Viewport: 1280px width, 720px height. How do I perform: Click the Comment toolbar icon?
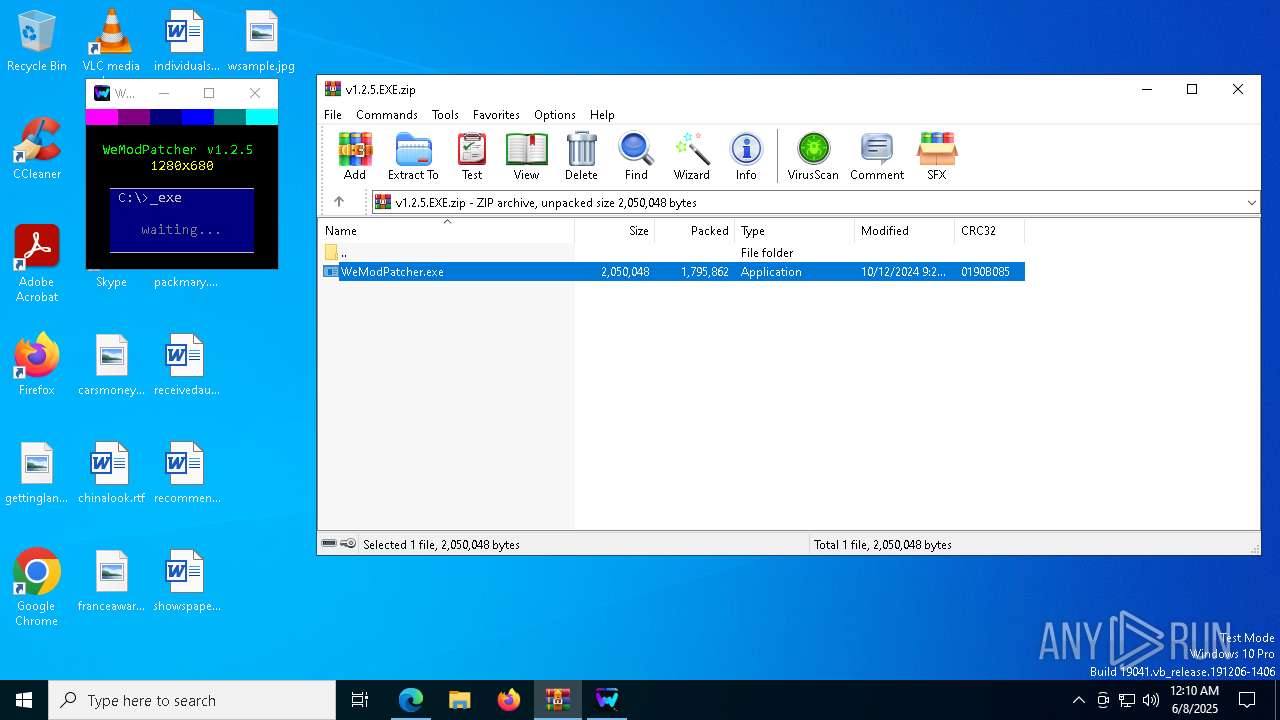click(877, 156)
